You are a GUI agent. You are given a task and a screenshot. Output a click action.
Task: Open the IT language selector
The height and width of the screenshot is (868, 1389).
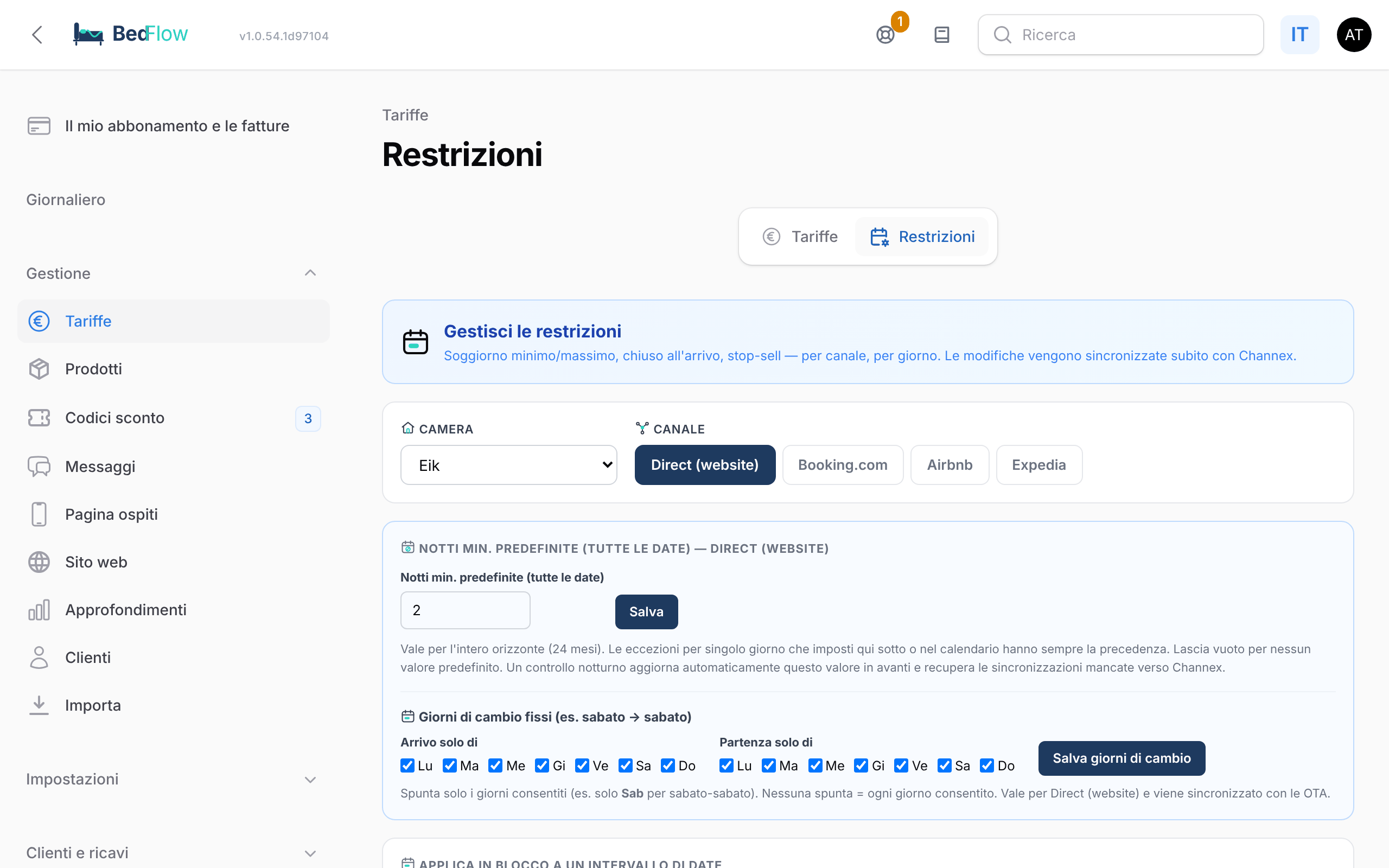pyautogui.click(x=1299, y=35)
